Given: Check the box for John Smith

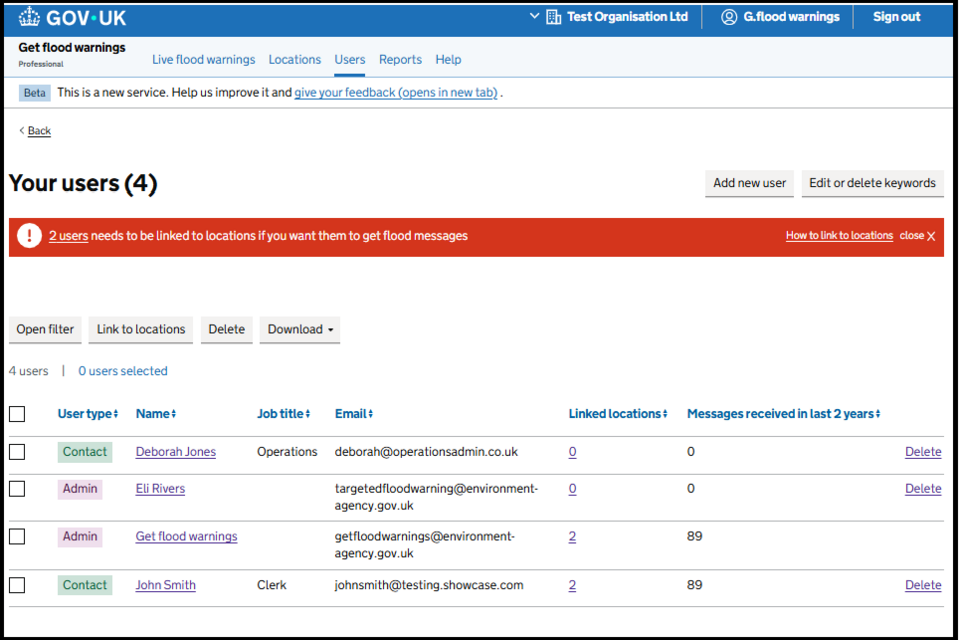Looking at the screenshot, I should click(17, 585).
